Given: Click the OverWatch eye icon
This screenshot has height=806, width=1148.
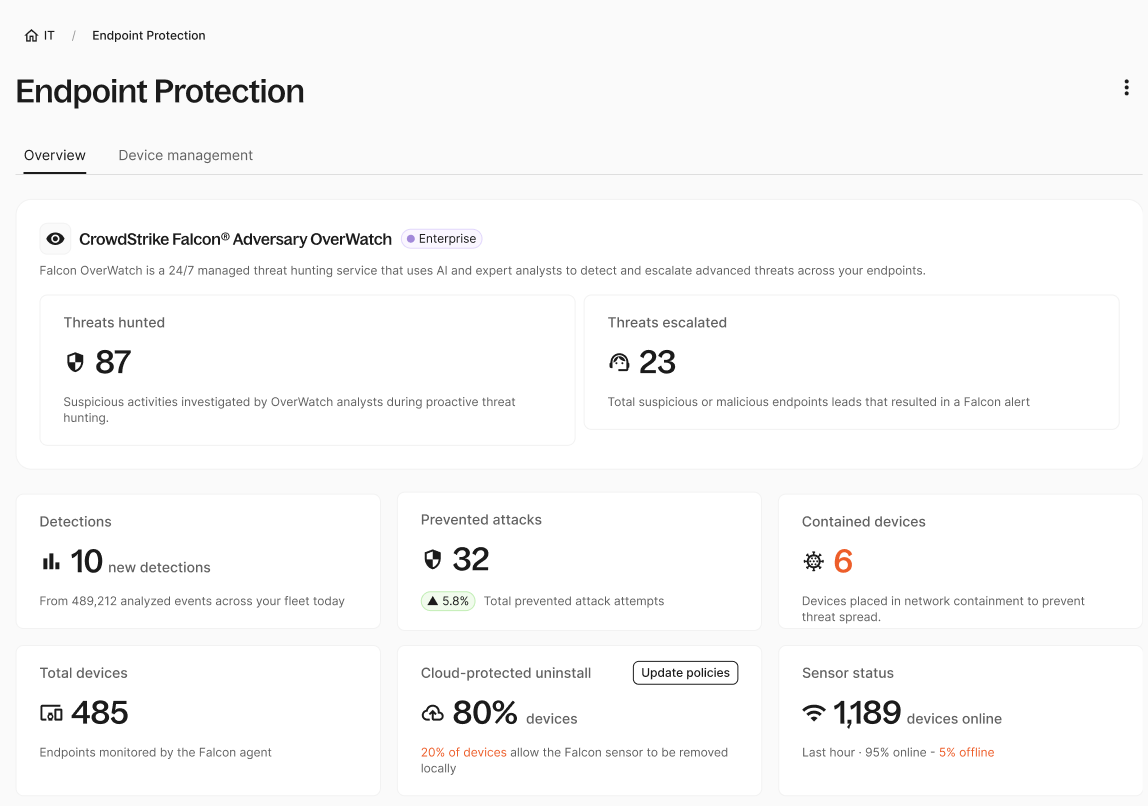Looking at the screenshot, I should point(56,239).
